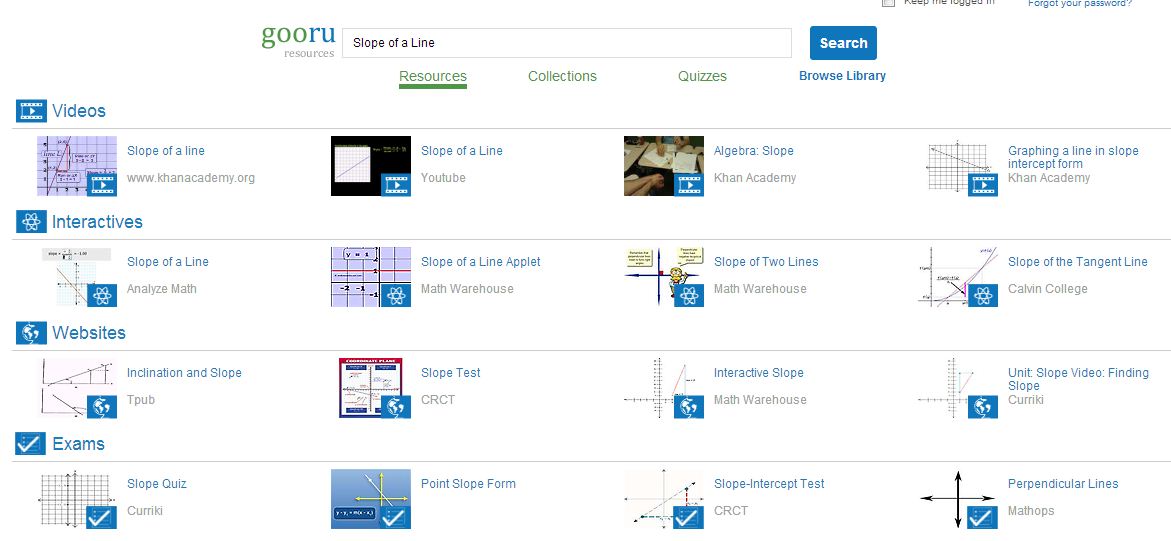1171x541 pixels.
Task: Open the Videos section heading
Action: click(x=78, y=111)
